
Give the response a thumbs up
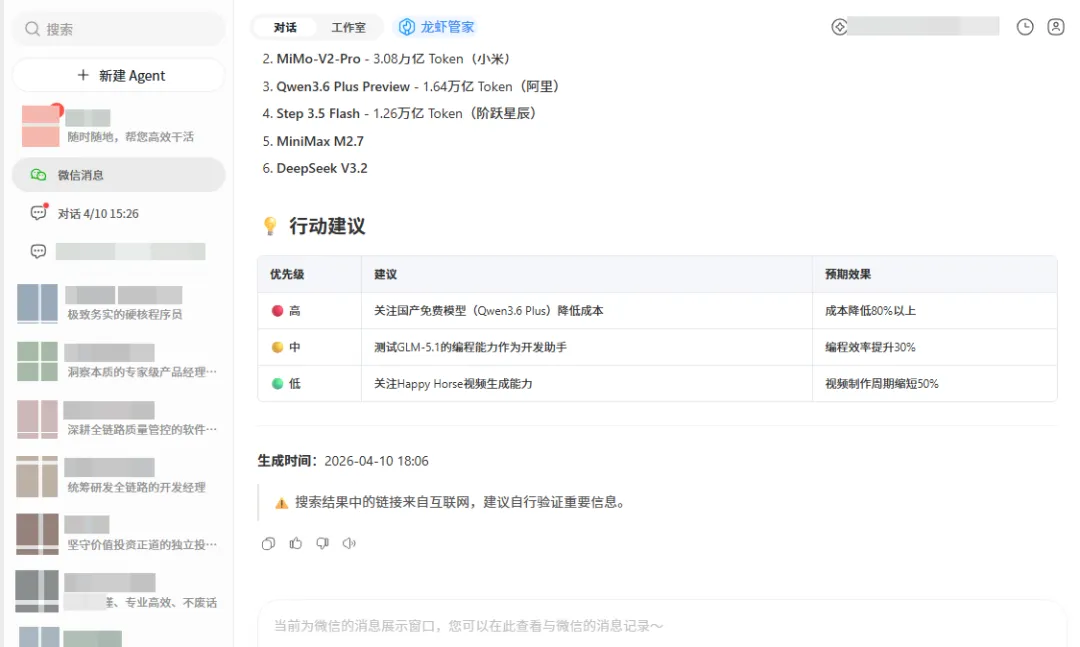tap(295, 544)
